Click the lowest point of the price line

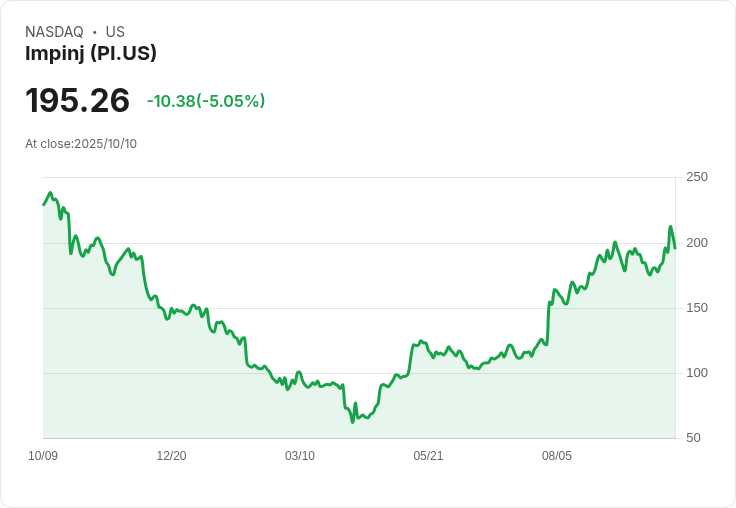point(353,422)
